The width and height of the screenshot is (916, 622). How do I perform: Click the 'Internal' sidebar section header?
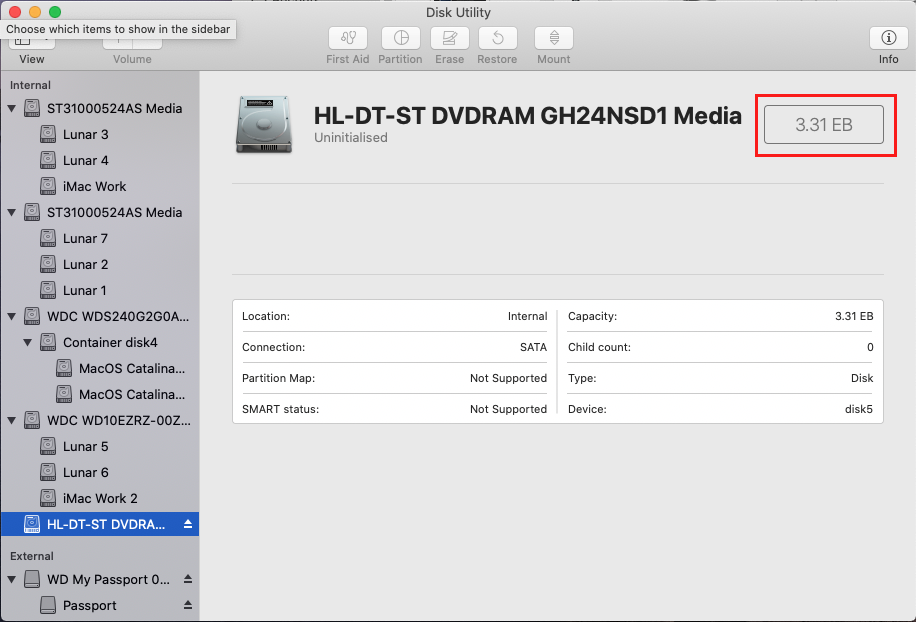pos(30,85)
